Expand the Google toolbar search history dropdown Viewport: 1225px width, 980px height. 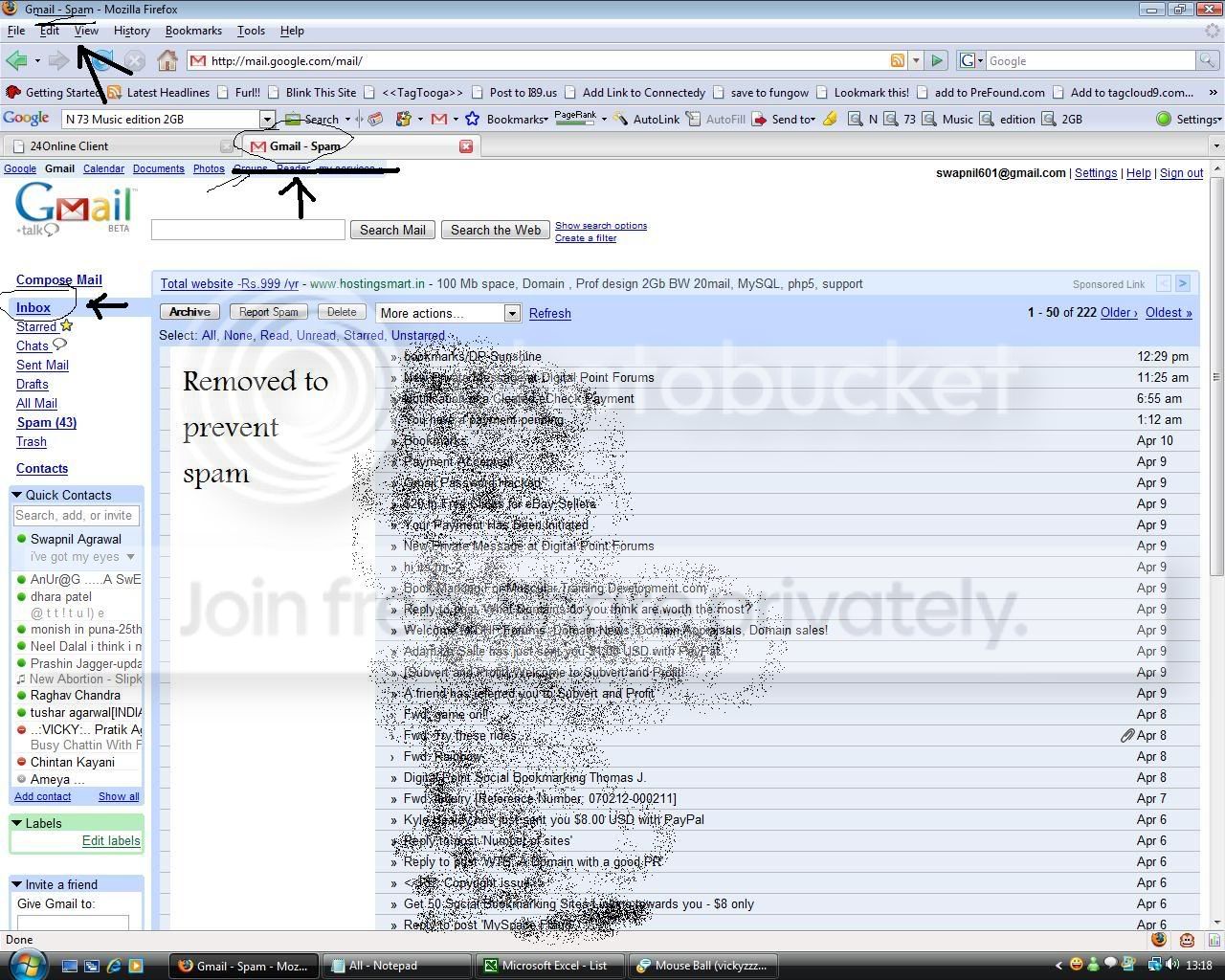(x=267, y=119)
